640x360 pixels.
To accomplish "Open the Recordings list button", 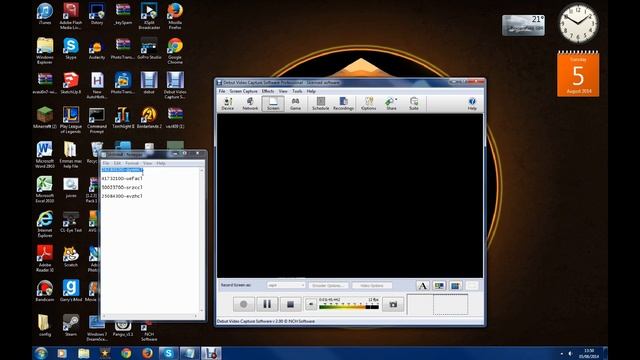I will pyautogui.click(x=343, y=104).
